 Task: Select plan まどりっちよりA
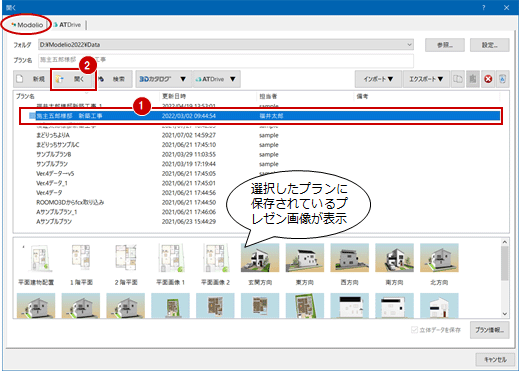[x=53, y=135]
